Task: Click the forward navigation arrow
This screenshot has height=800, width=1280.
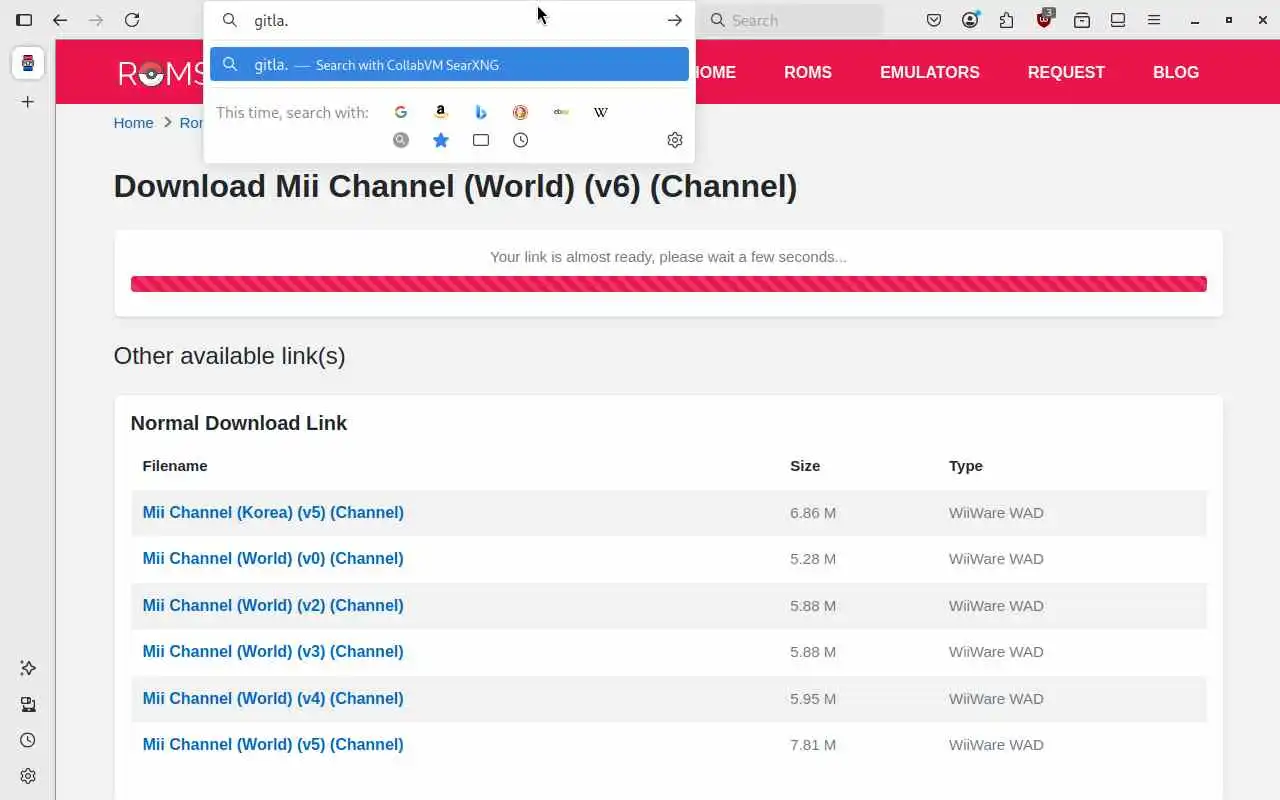Action: [96, 20]
